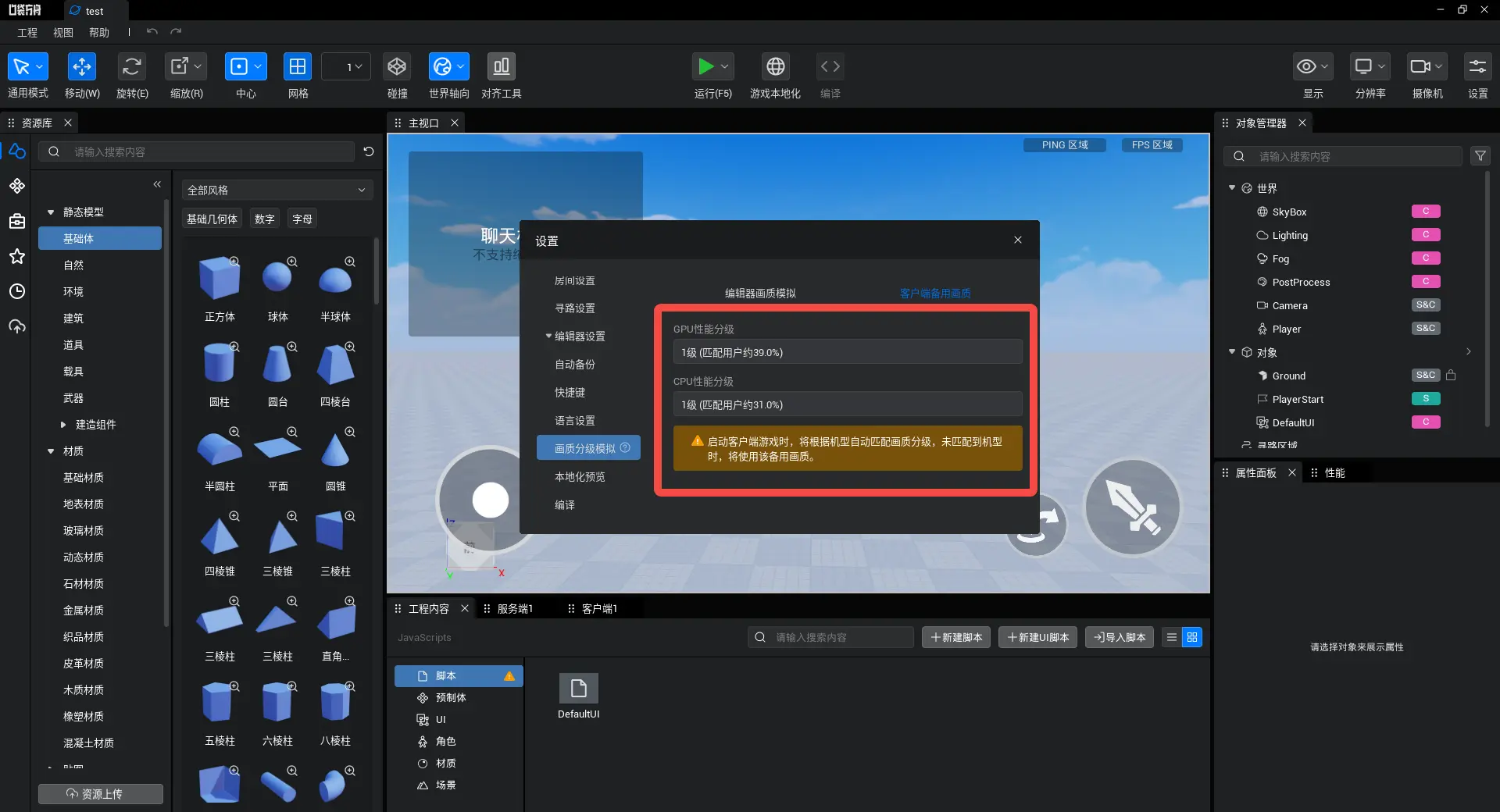The image size is (1500, 812).
Task: Open the object manager filter icon
Action: tap(1480, 156)
